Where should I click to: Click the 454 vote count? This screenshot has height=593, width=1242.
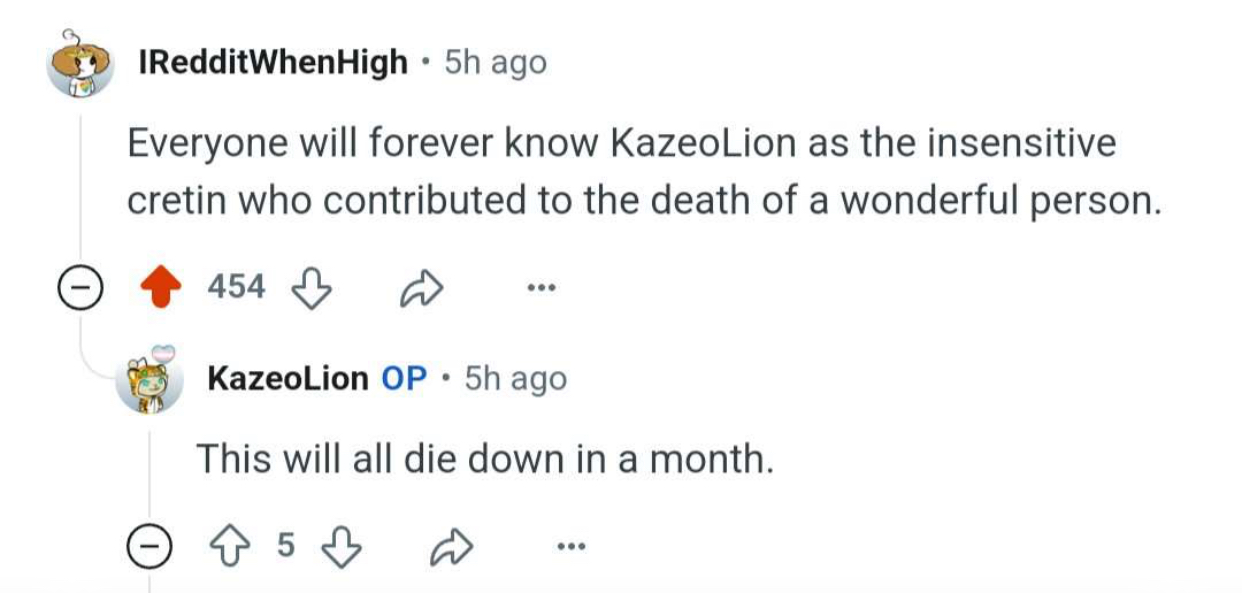point(237,287)
